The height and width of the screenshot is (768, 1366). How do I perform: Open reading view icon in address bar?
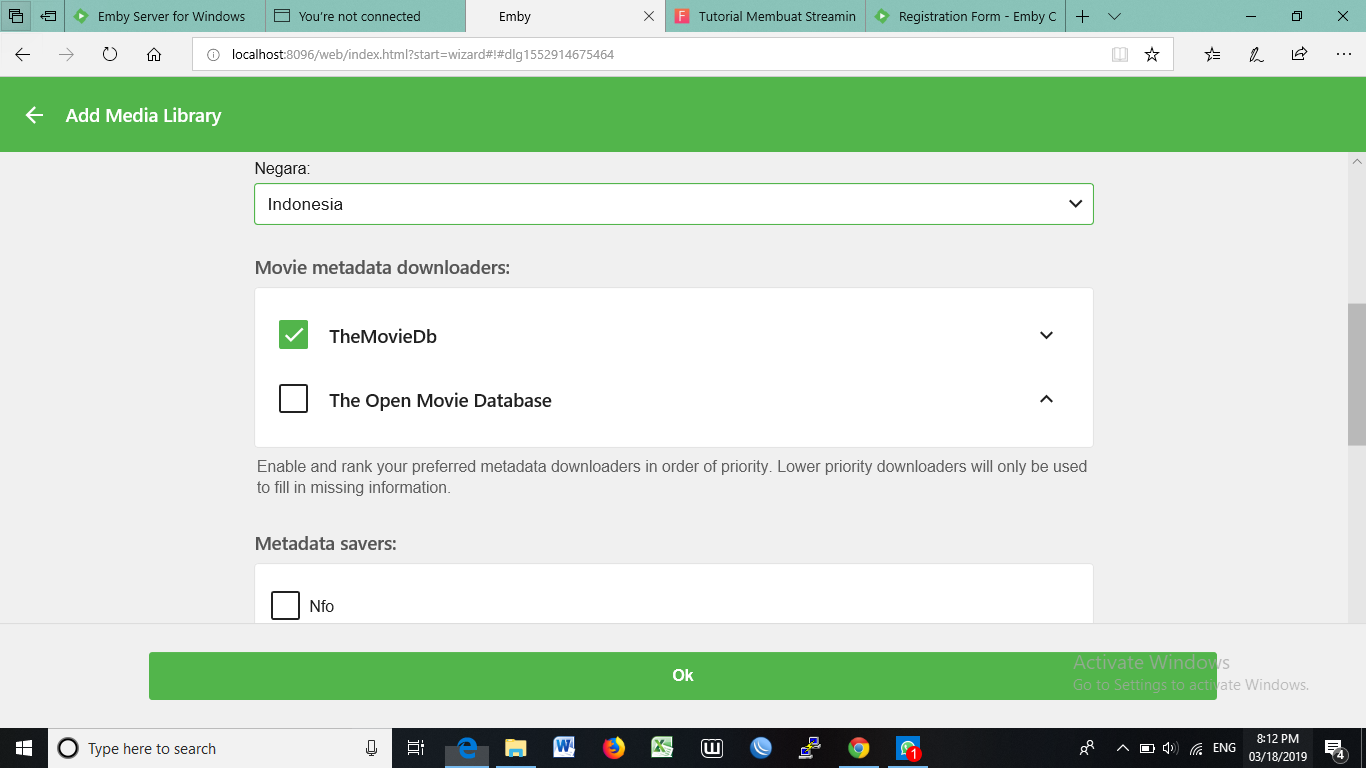click(x=1120, y=55)
